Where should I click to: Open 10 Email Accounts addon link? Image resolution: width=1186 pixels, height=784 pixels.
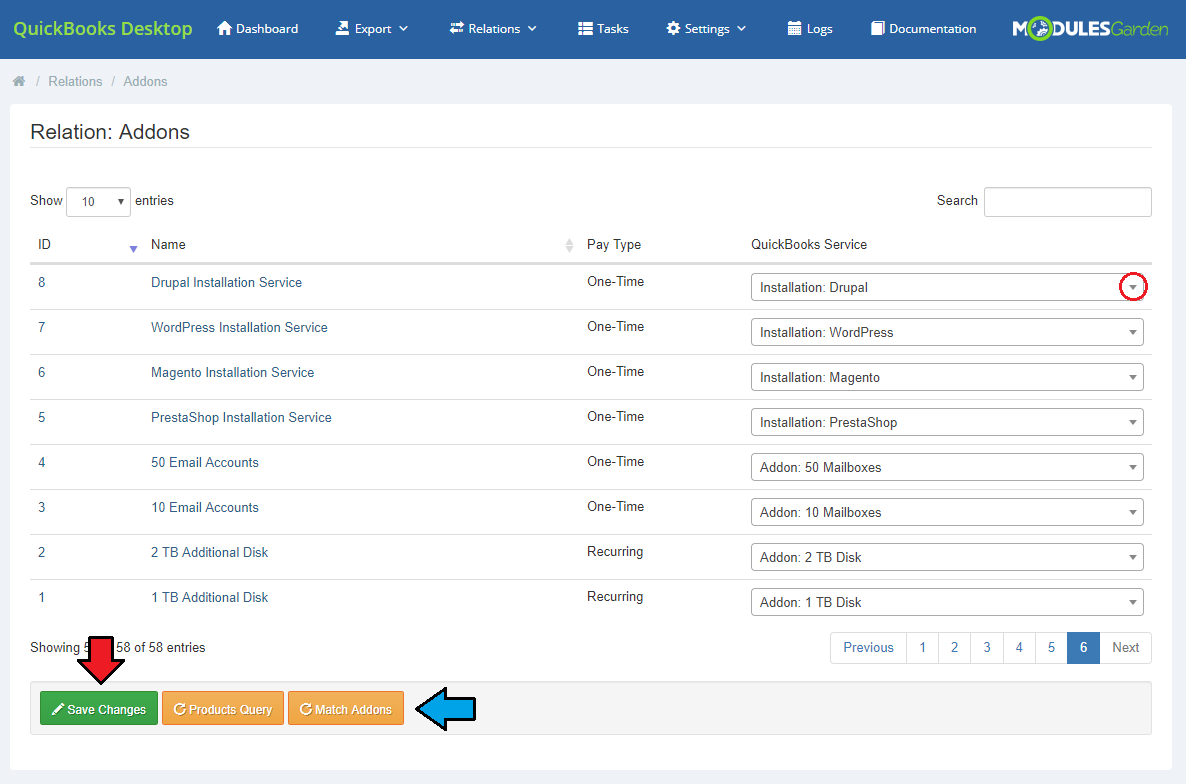(205, 507)
